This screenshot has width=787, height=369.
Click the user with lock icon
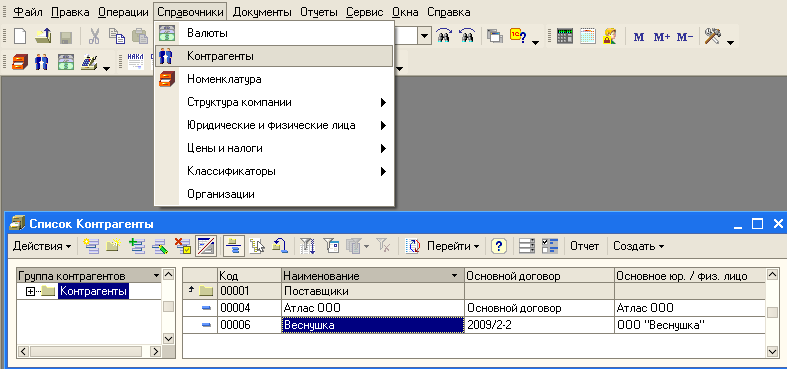pyautogui.click(x=610, y=36)
